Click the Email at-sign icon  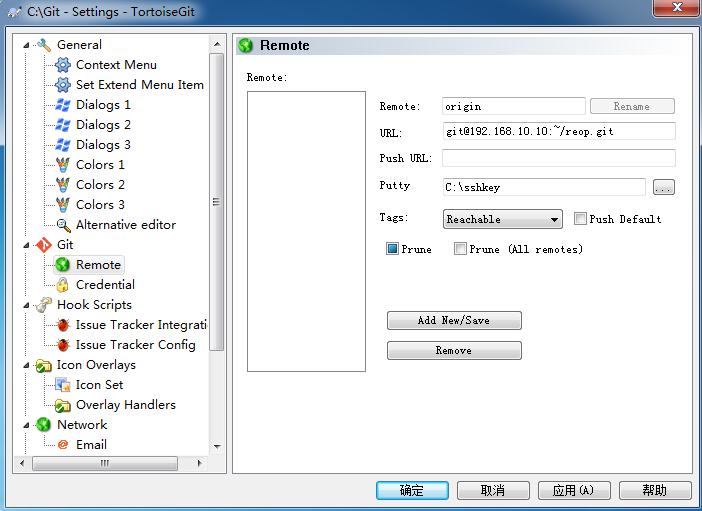click(63, 445)
